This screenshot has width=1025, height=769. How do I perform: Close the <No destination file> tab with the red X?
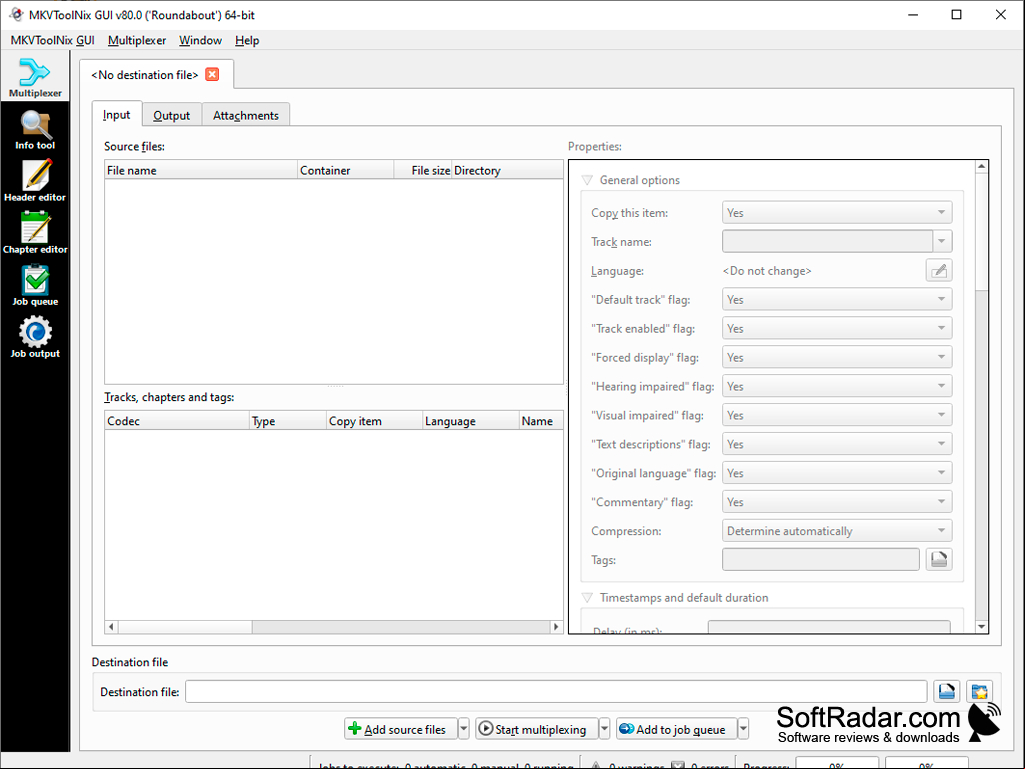pyautogui.click(x=212, y=75)
